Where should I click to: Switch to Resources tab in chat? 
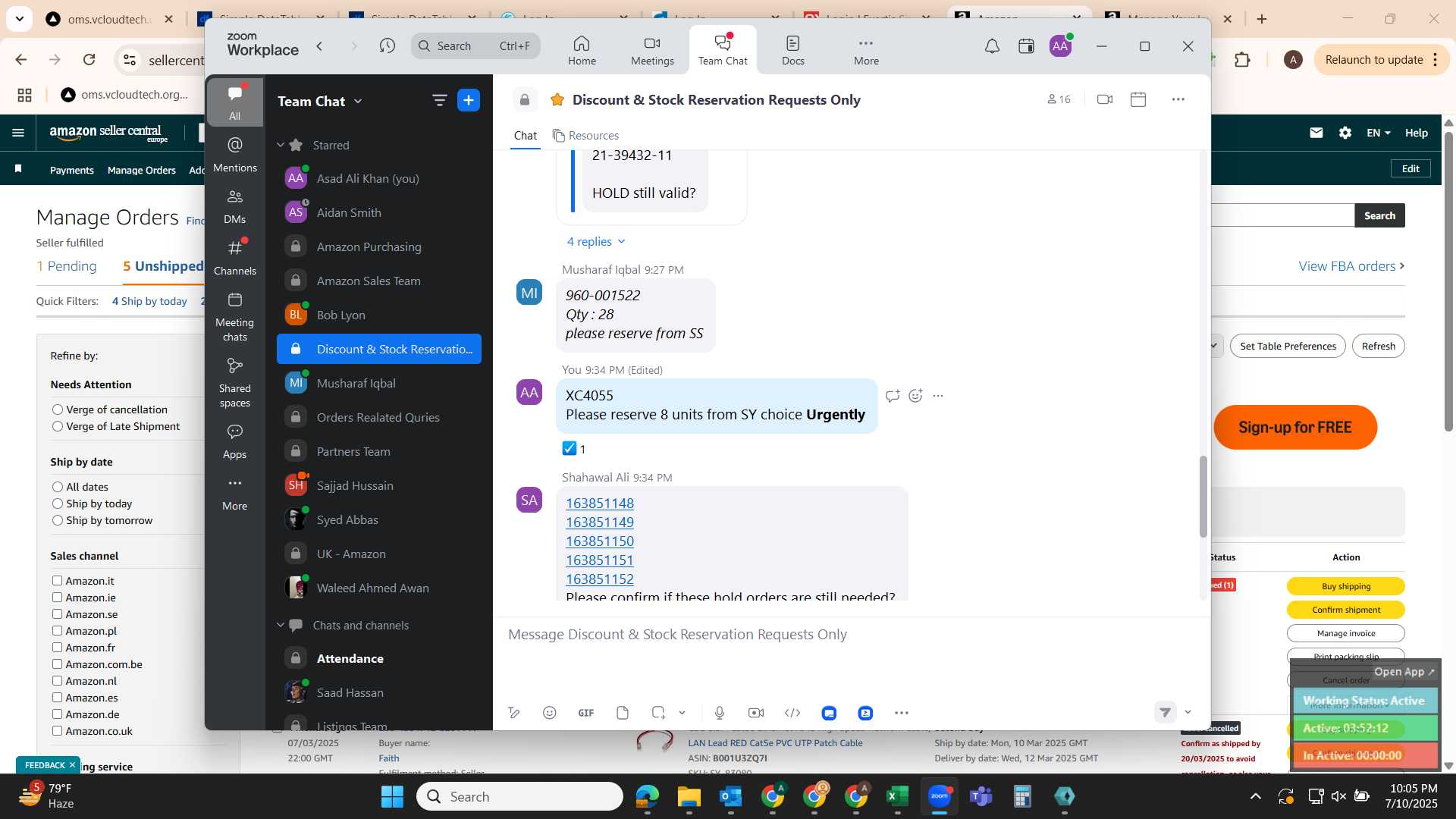click(585, 135)
